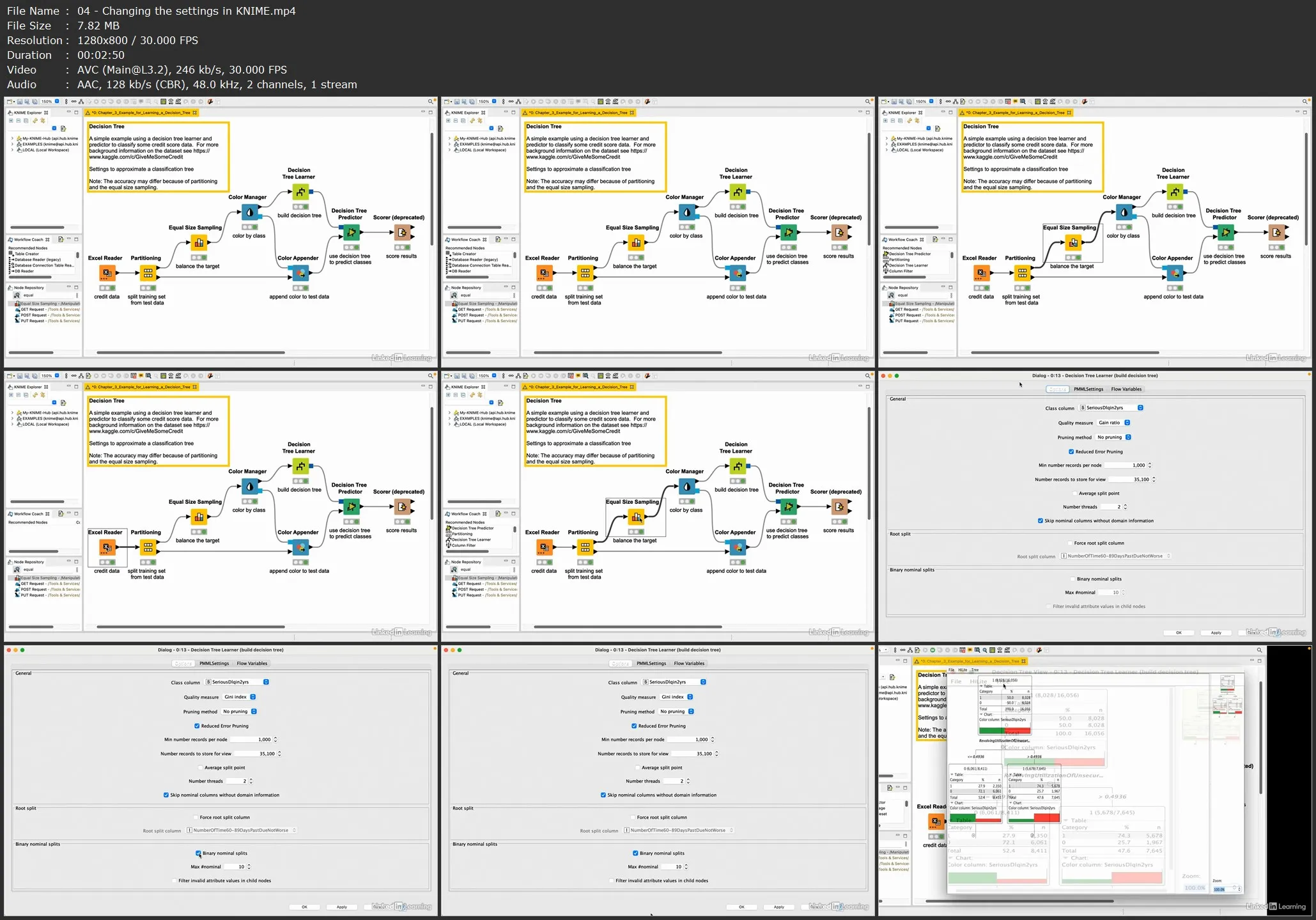Click the Scorer (deprecated) node in first frame
This screenshot has width=1316, height=920.
tap(402, 232)
